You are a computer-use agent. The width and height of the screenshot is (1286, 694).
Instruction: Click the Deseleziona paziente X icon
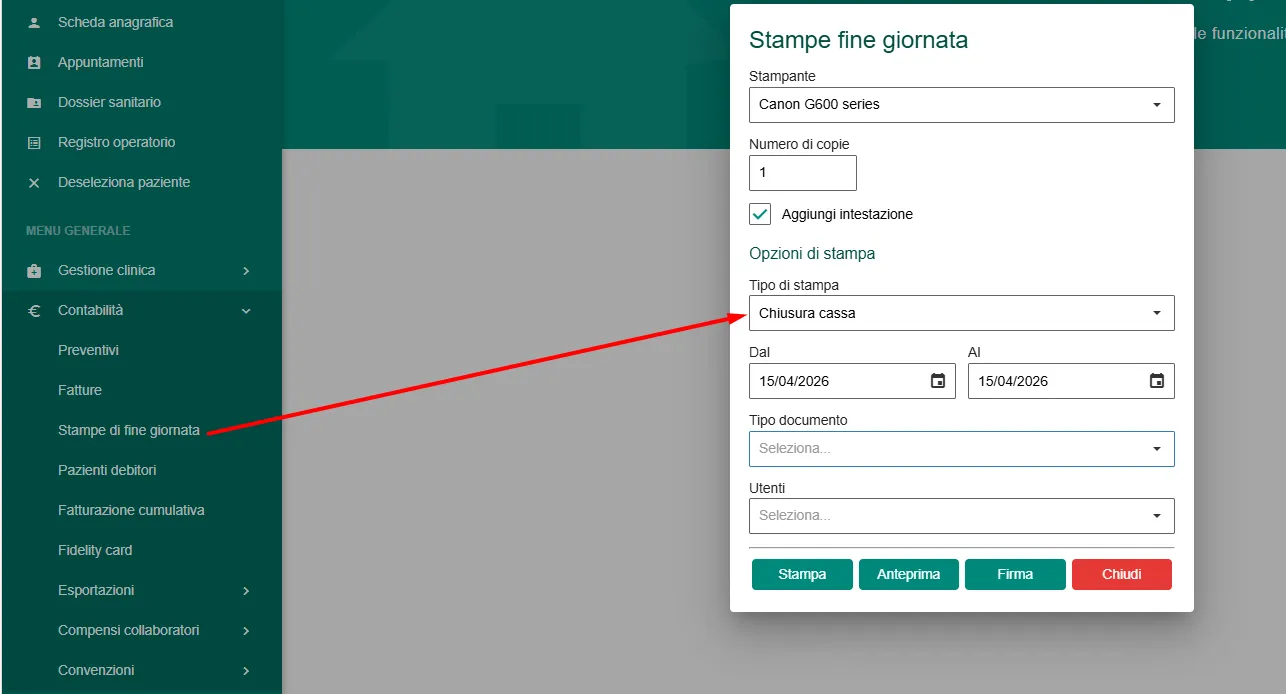point(35,182)
